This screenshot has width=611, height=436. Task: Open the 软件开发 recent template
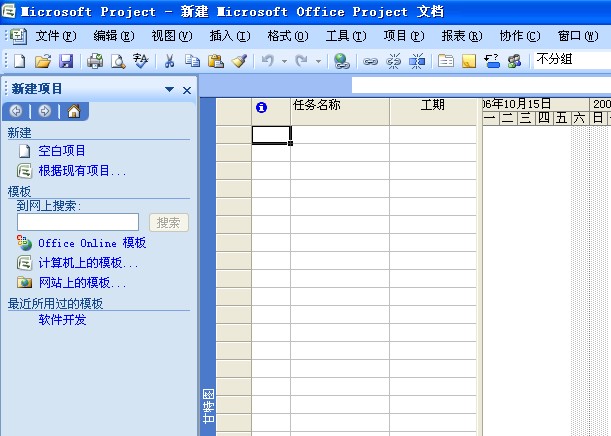coord(62,320)
